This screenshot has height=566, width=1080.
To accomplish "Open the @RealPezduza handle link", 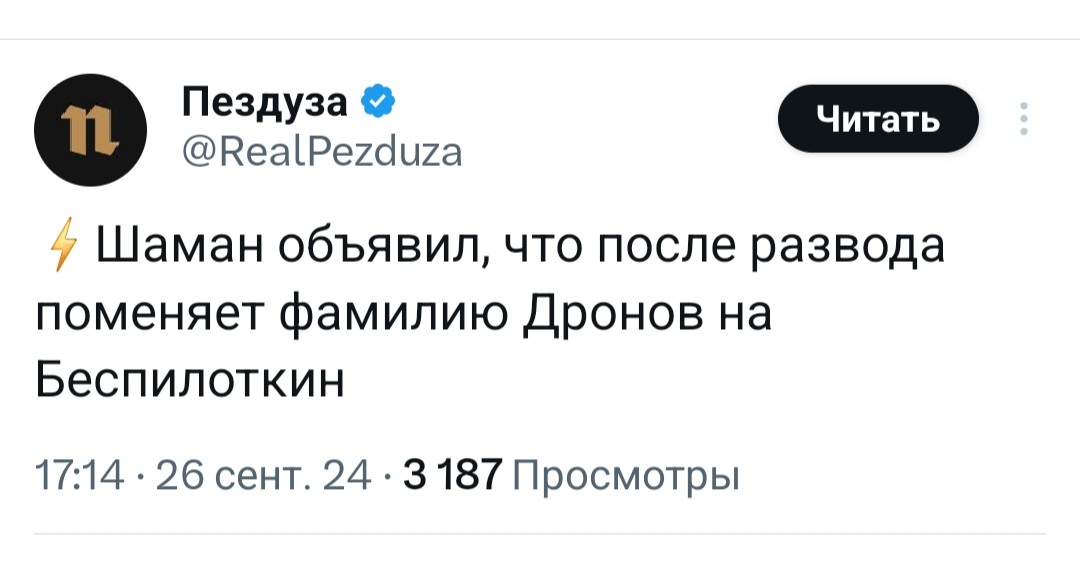I will (x=322, y=153).
